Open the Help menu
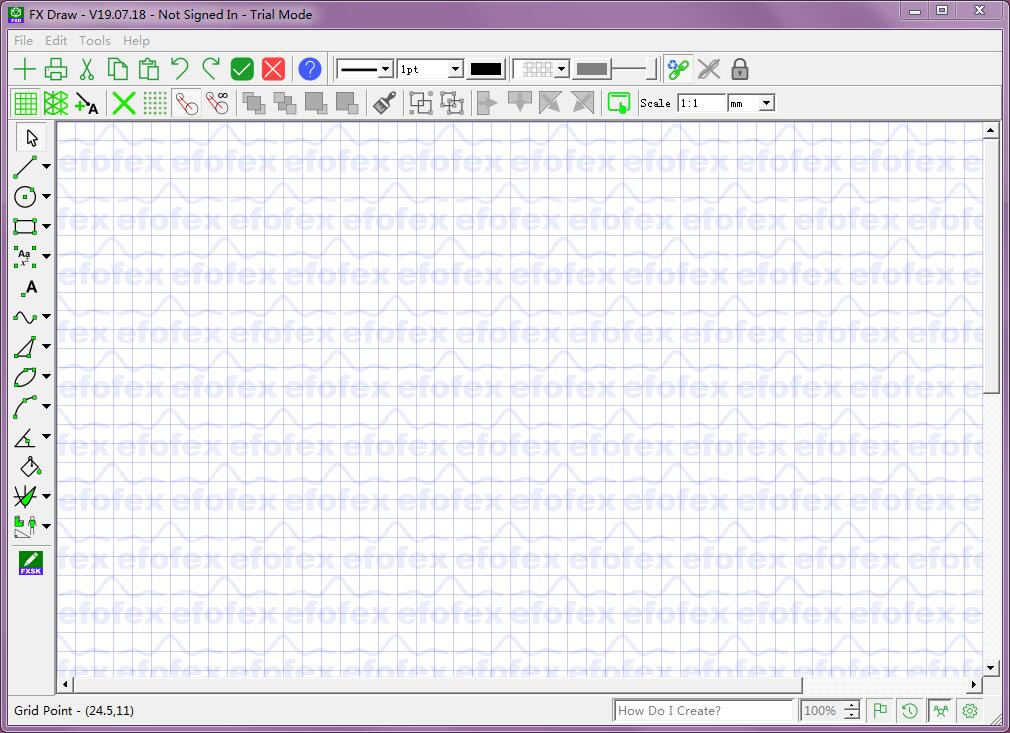1010x733 pixels. coord(137,41)
